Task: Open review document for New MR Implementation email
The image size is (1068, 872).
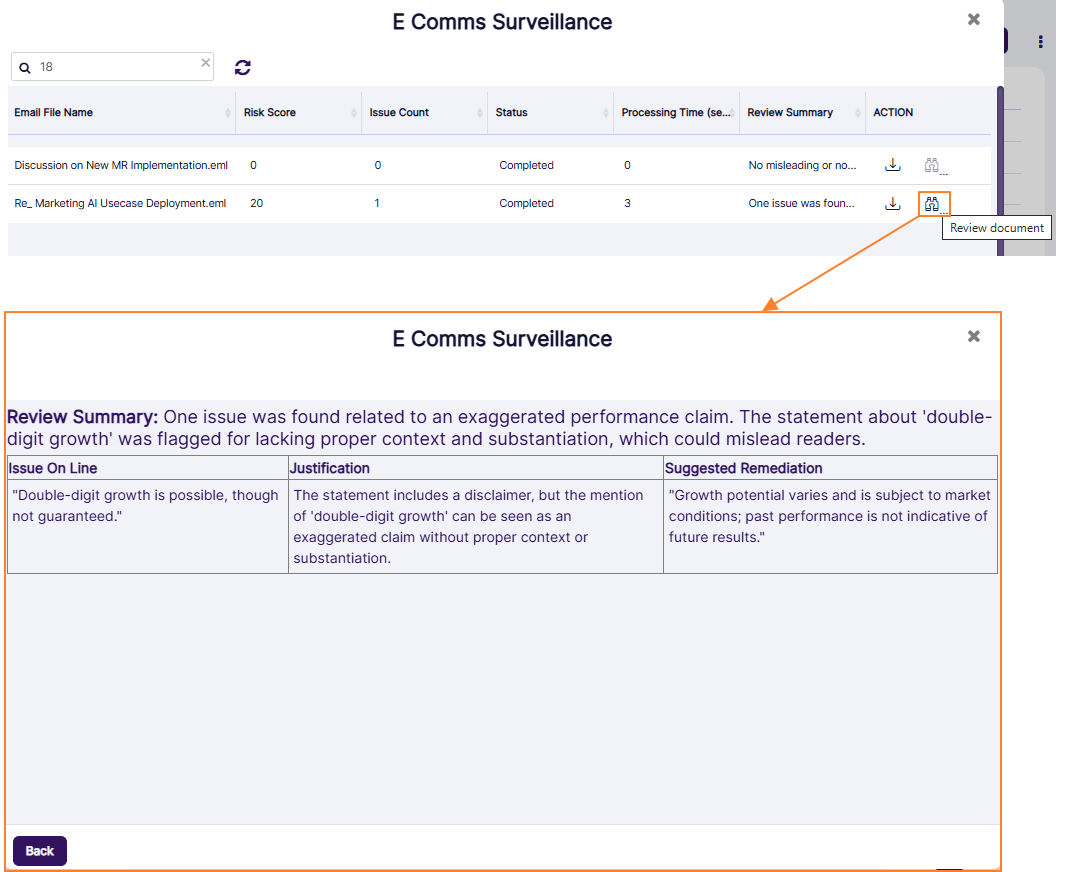Action: pos(931,165)
